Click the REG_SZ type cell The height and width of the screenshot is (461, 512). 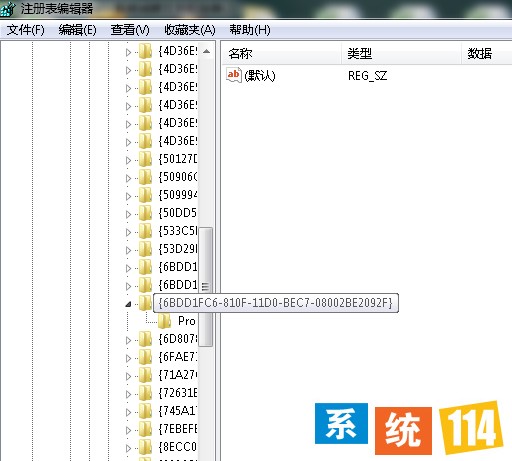point(367,76)
